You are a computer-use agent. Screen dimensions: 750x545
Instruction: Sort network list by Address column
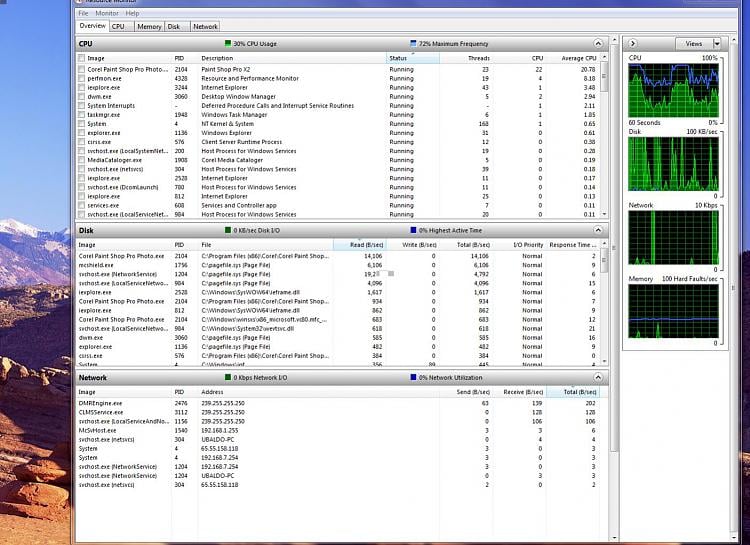point(318,392)
